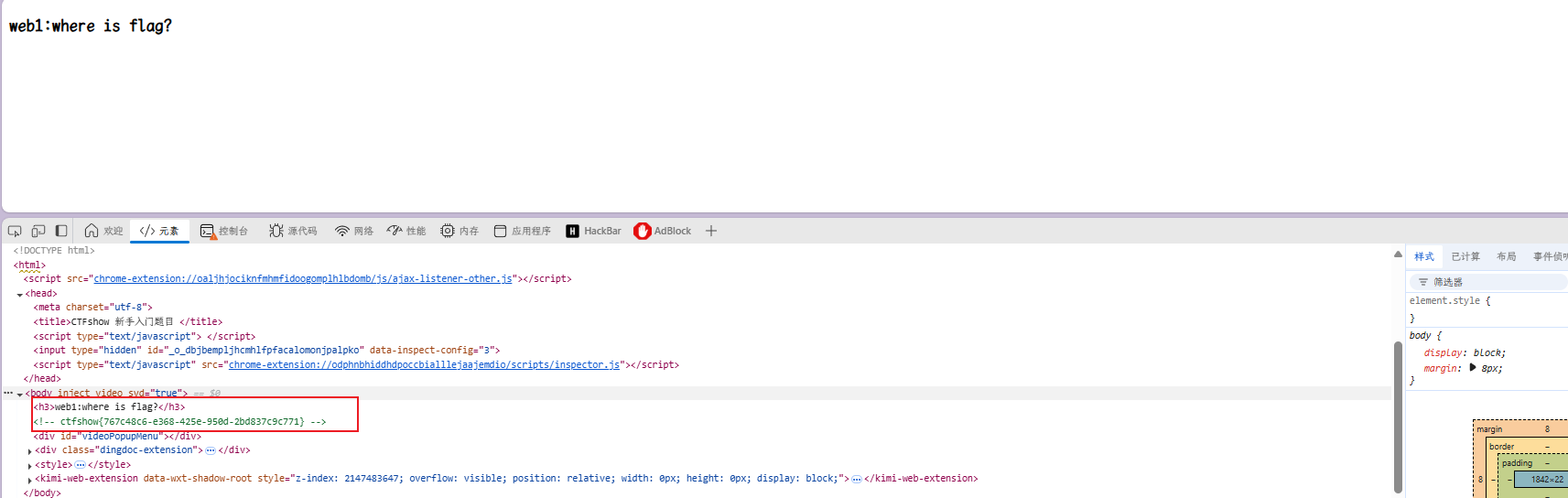Click the bug icon of 源代码 tab
1568x498 pixels.
276,231
